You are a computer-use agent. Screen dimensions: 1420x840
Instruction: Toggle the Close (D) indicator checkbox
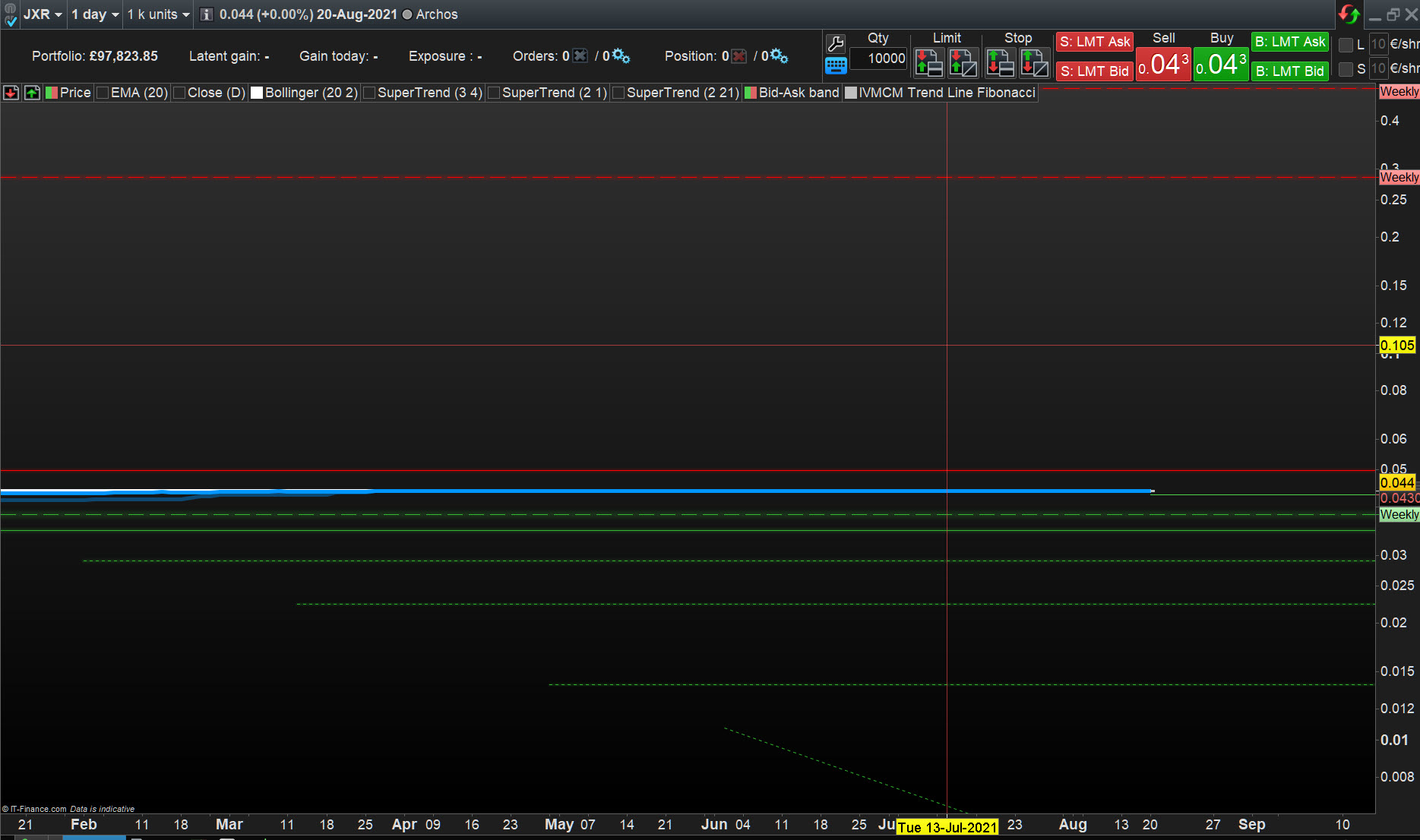tap(179, 93)
